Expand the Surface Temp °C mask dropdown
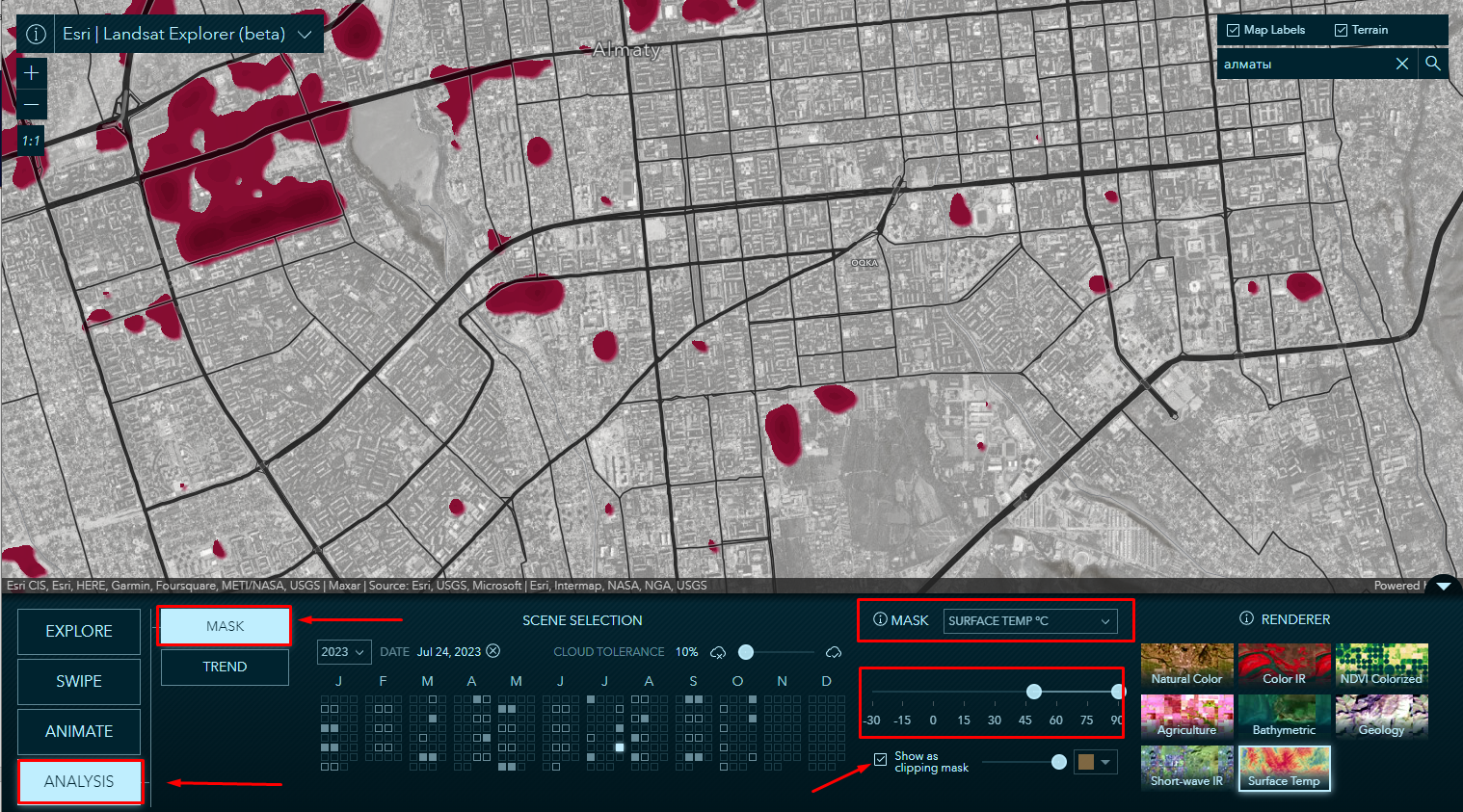This screenshot has width=1463, height=812. tap(1029, 621)
